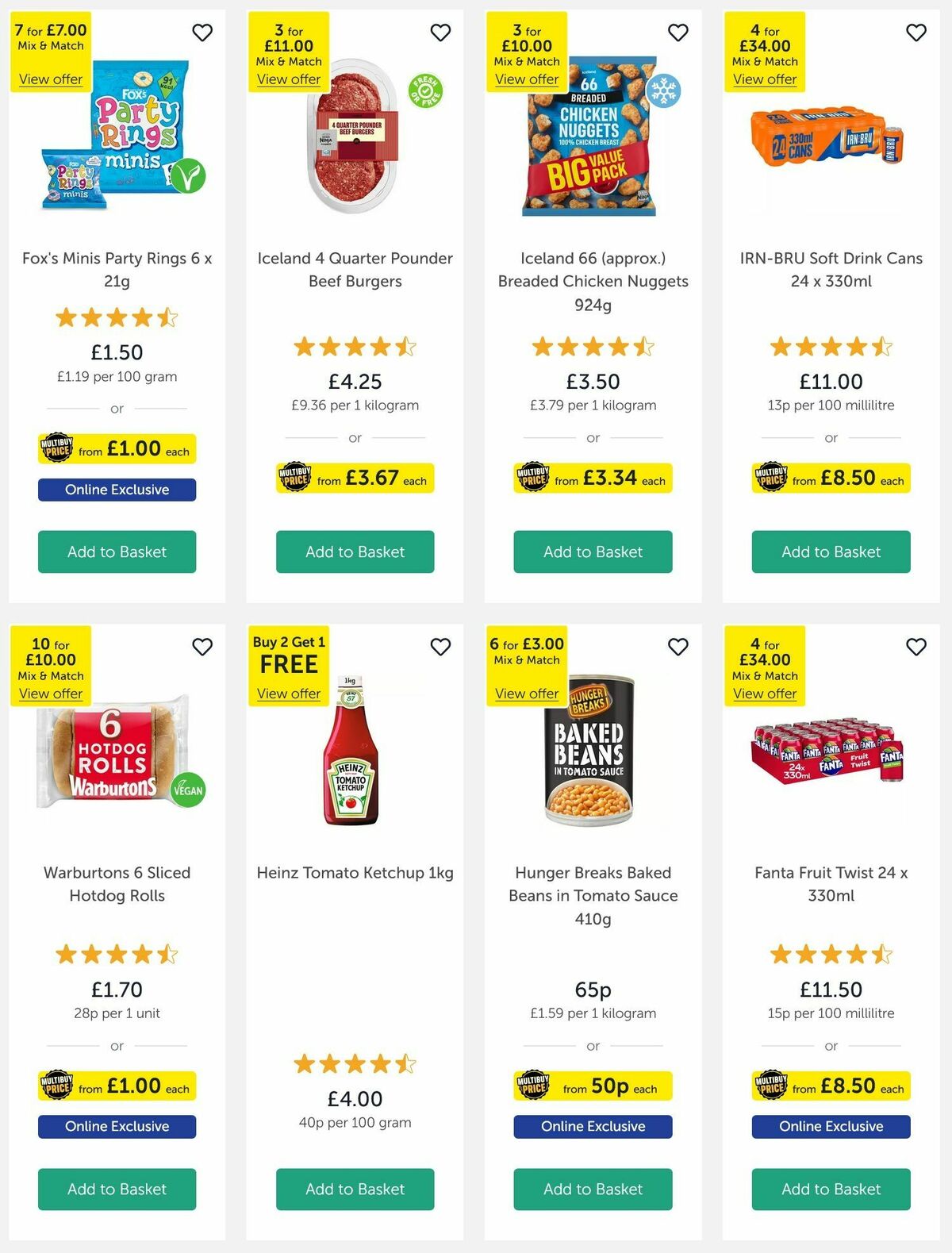Image resolution: width=952 pixels, height=1253 pixels.
Task: Add Hunger Breaks Baked Beans to basket
Action: pyautogui.click(x=593, y=1190)
